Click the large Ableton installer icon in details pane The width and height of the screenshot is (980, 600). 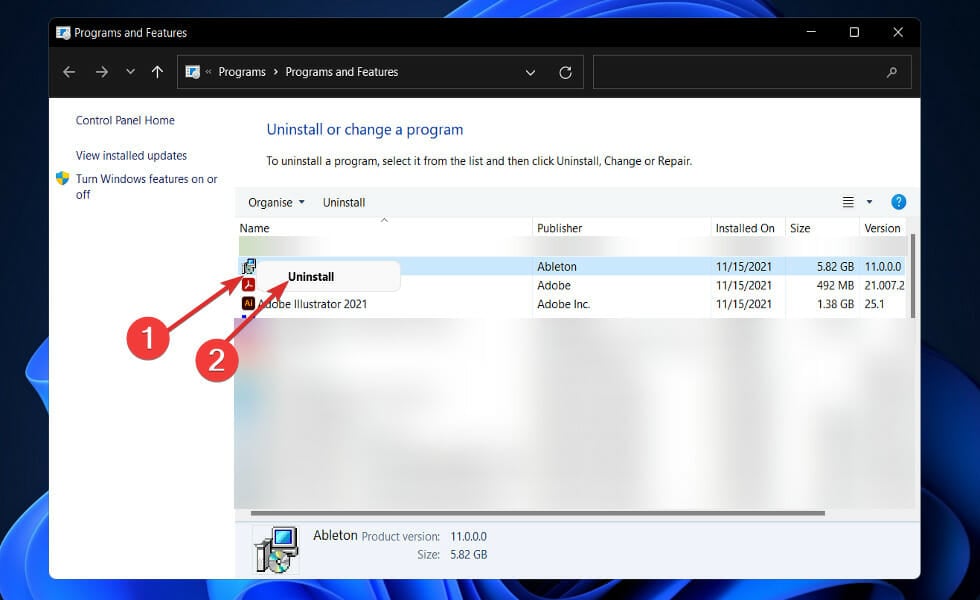pyautogui.click(x=276, y=550)
